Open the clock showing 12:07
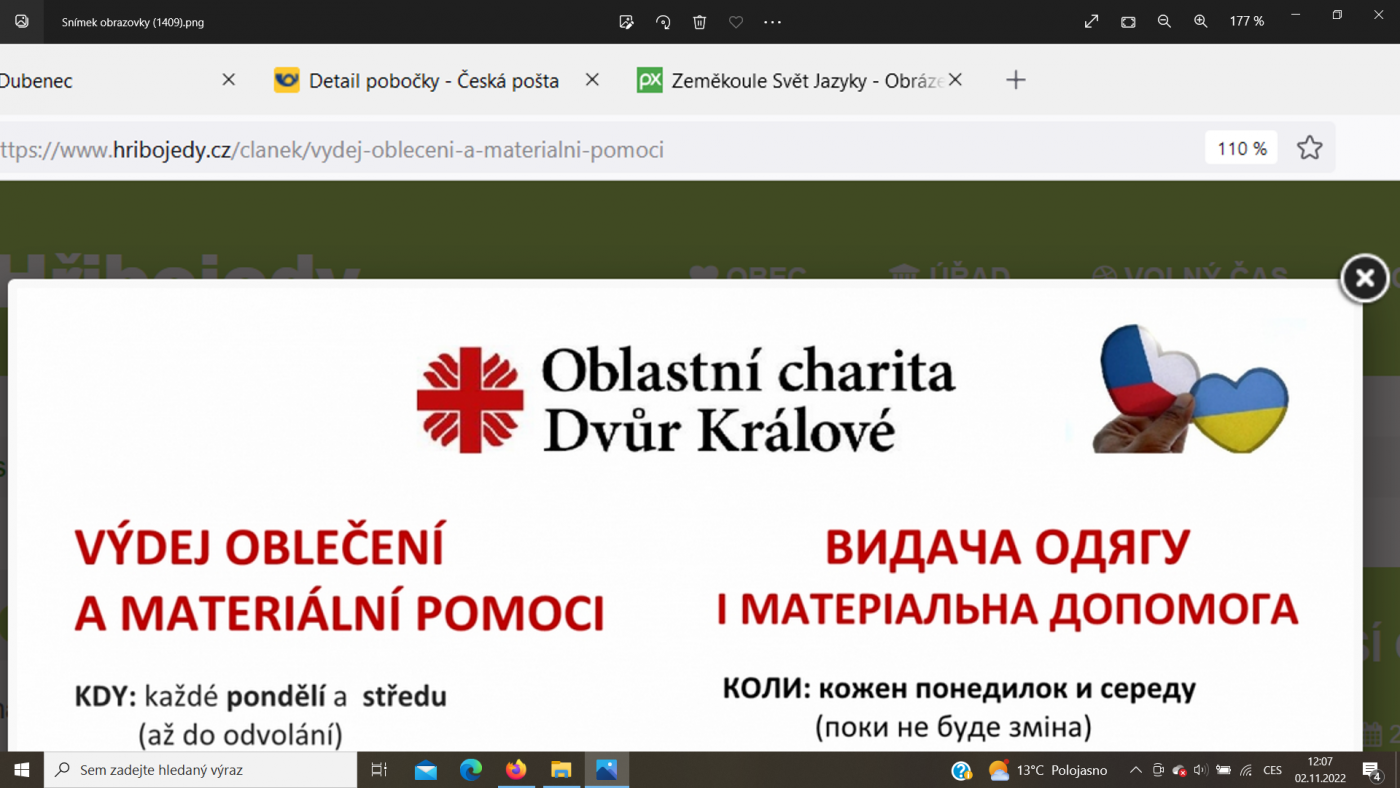Viewport: 1400px width, 788px height. point(1320,770)
